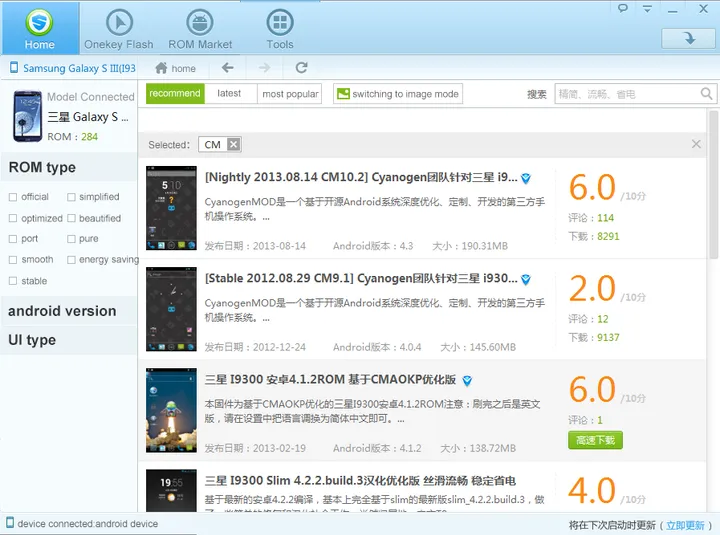The image size is (720, 535).
Task: Check the official ROM type checkbox
Action: coord(13,197)
